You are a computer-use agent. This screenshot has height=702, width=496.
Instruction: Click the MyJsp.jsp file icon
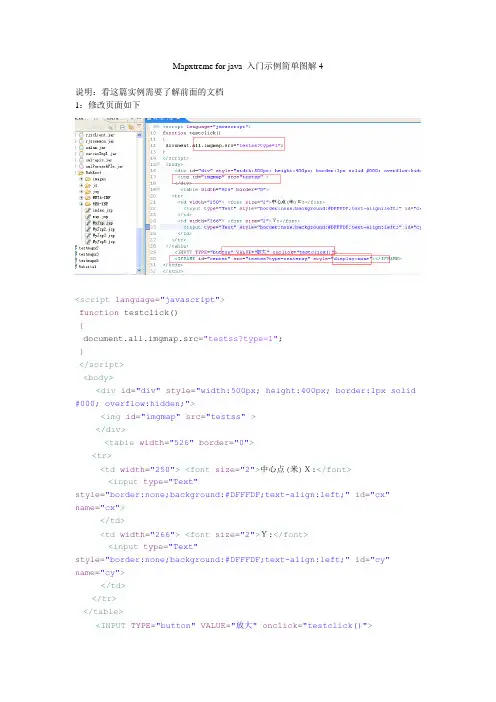[x=88, y=223]
